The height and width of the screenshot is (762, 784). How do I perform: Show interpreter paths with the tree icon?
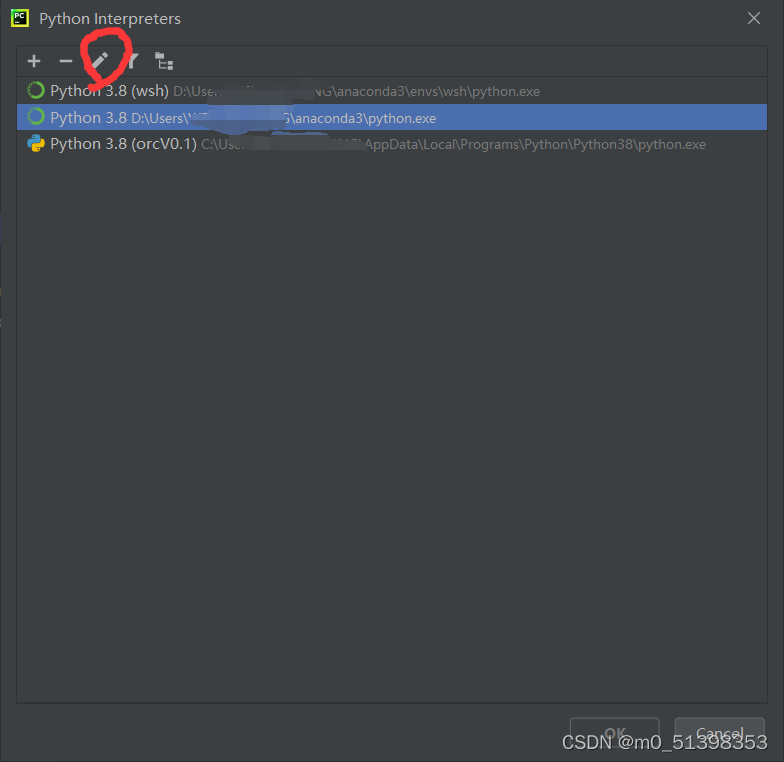164,61
